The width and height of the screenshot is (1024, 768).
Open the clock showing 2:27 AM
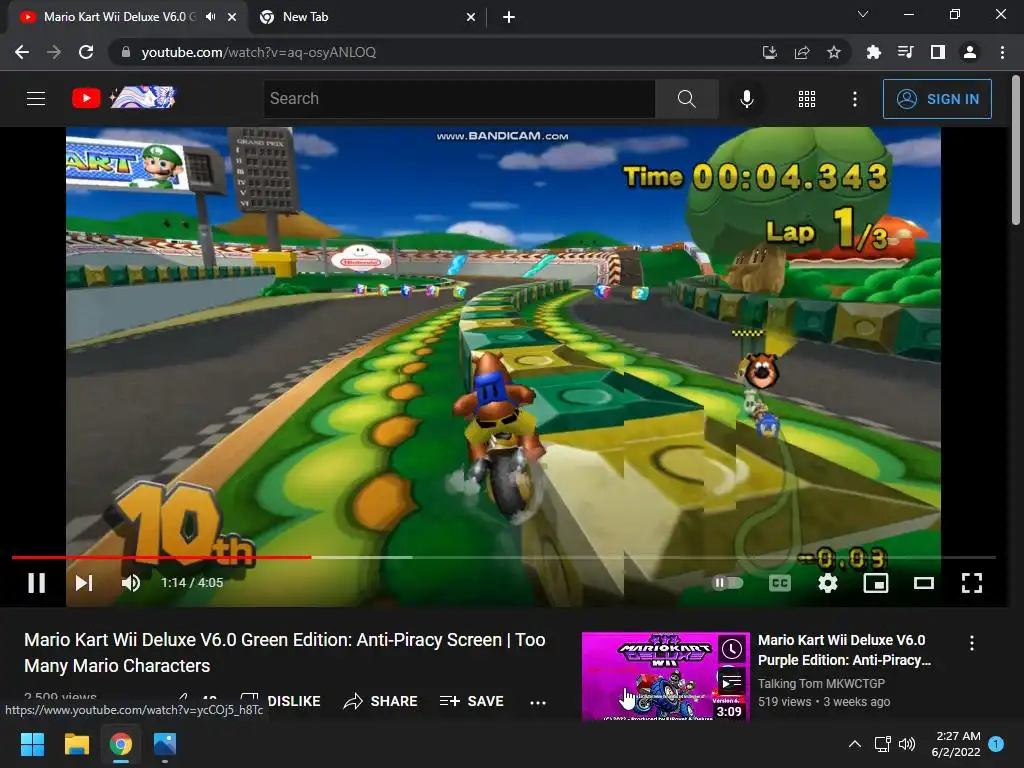[955, 744]
